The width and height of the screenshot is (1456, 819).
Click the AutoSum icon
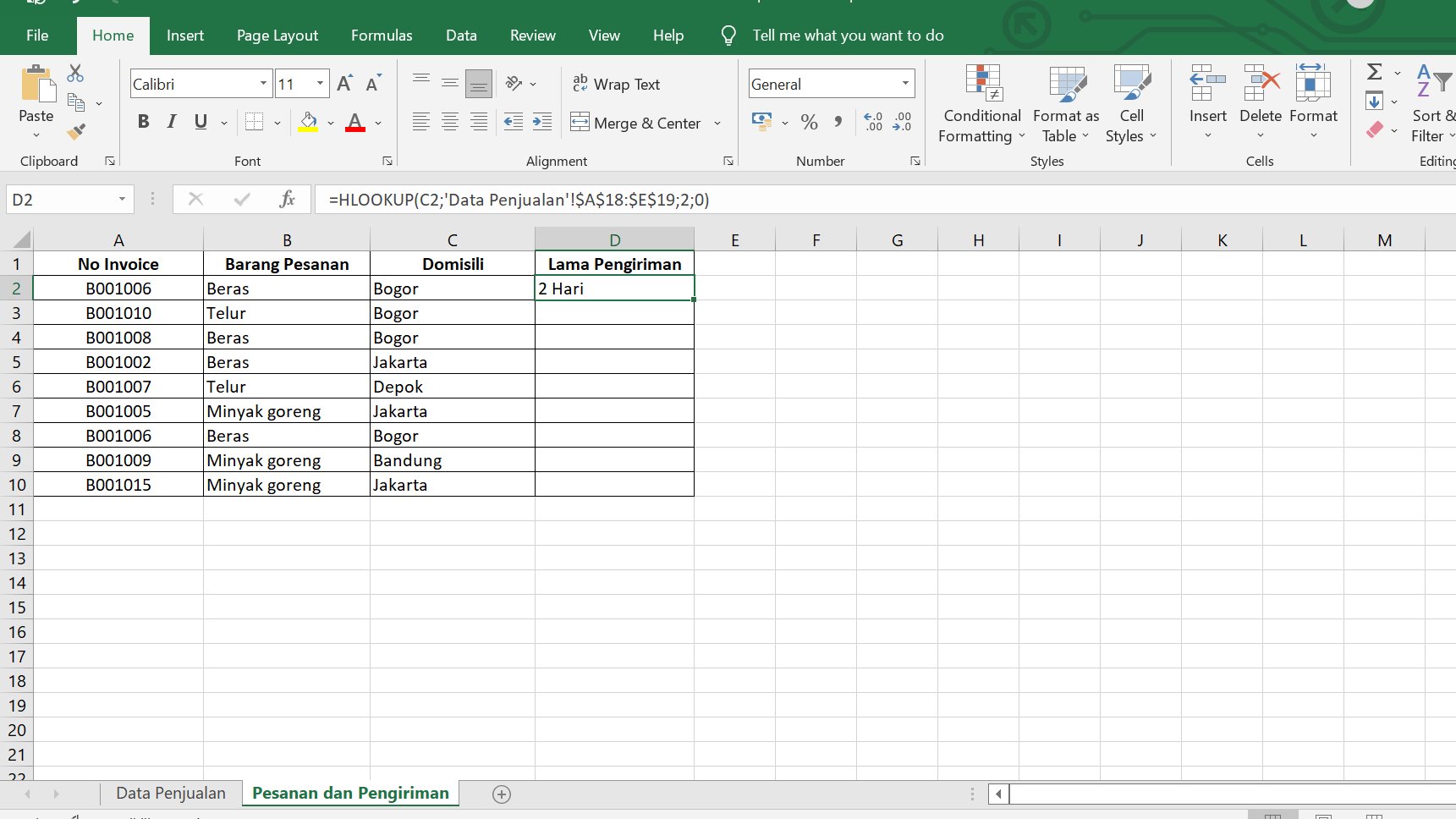[1374, 73]
